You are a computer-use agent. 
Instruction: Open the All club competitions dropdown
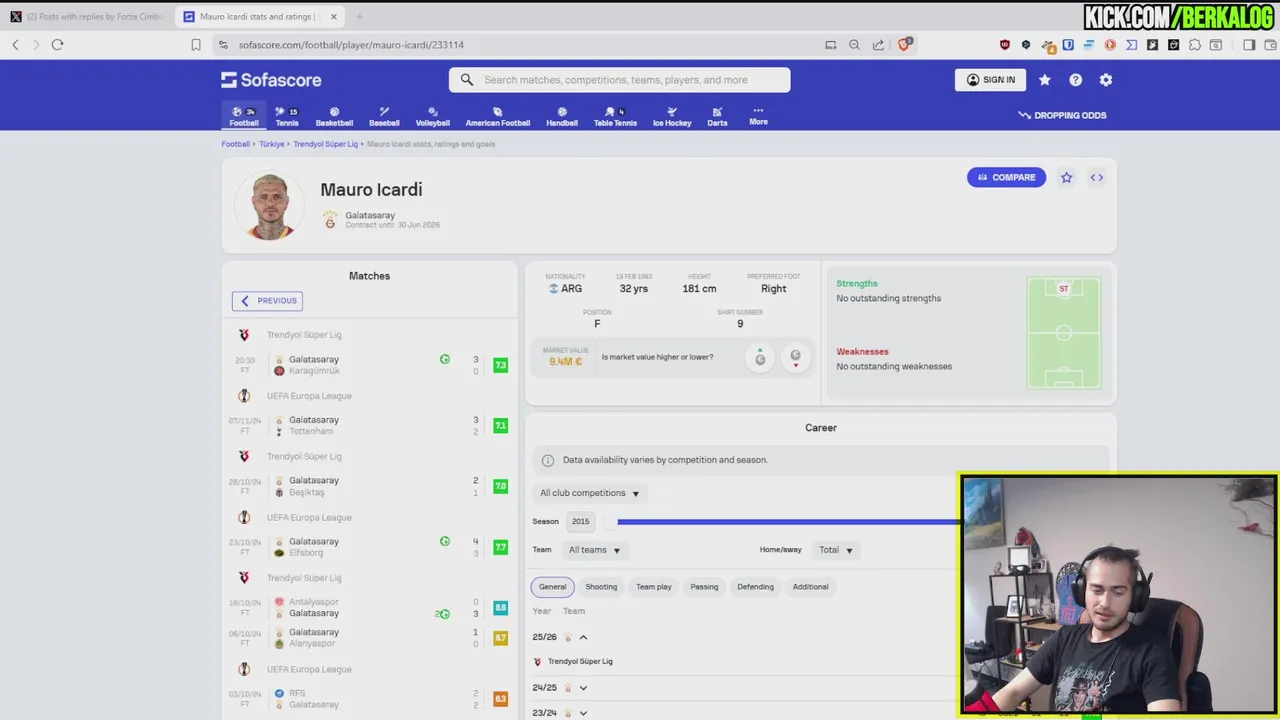[589, 493]
